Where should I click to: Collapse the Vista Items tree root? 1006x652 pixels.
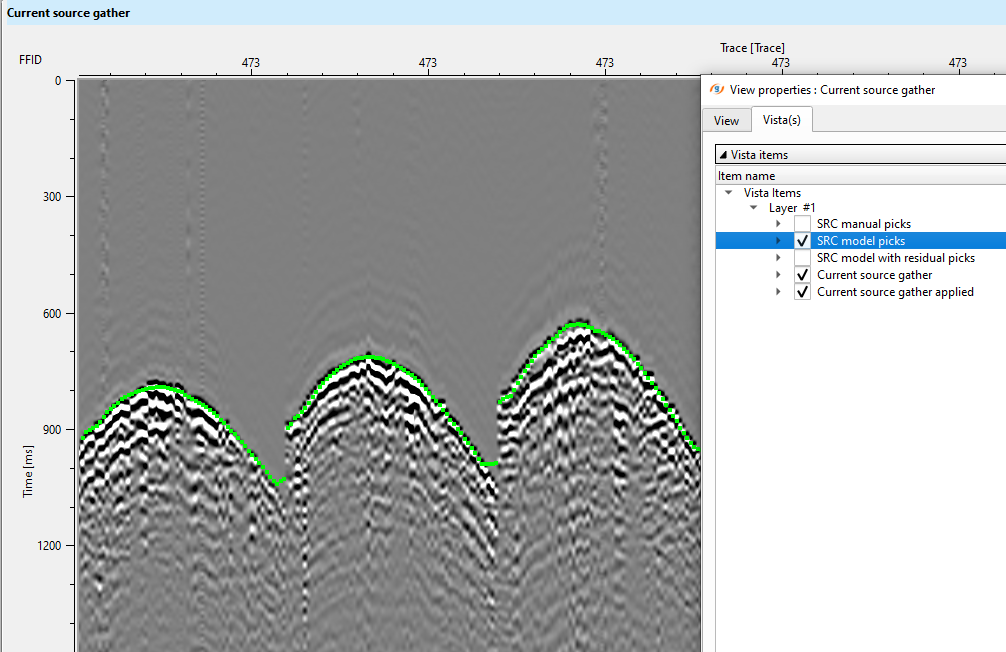[729, 193]
